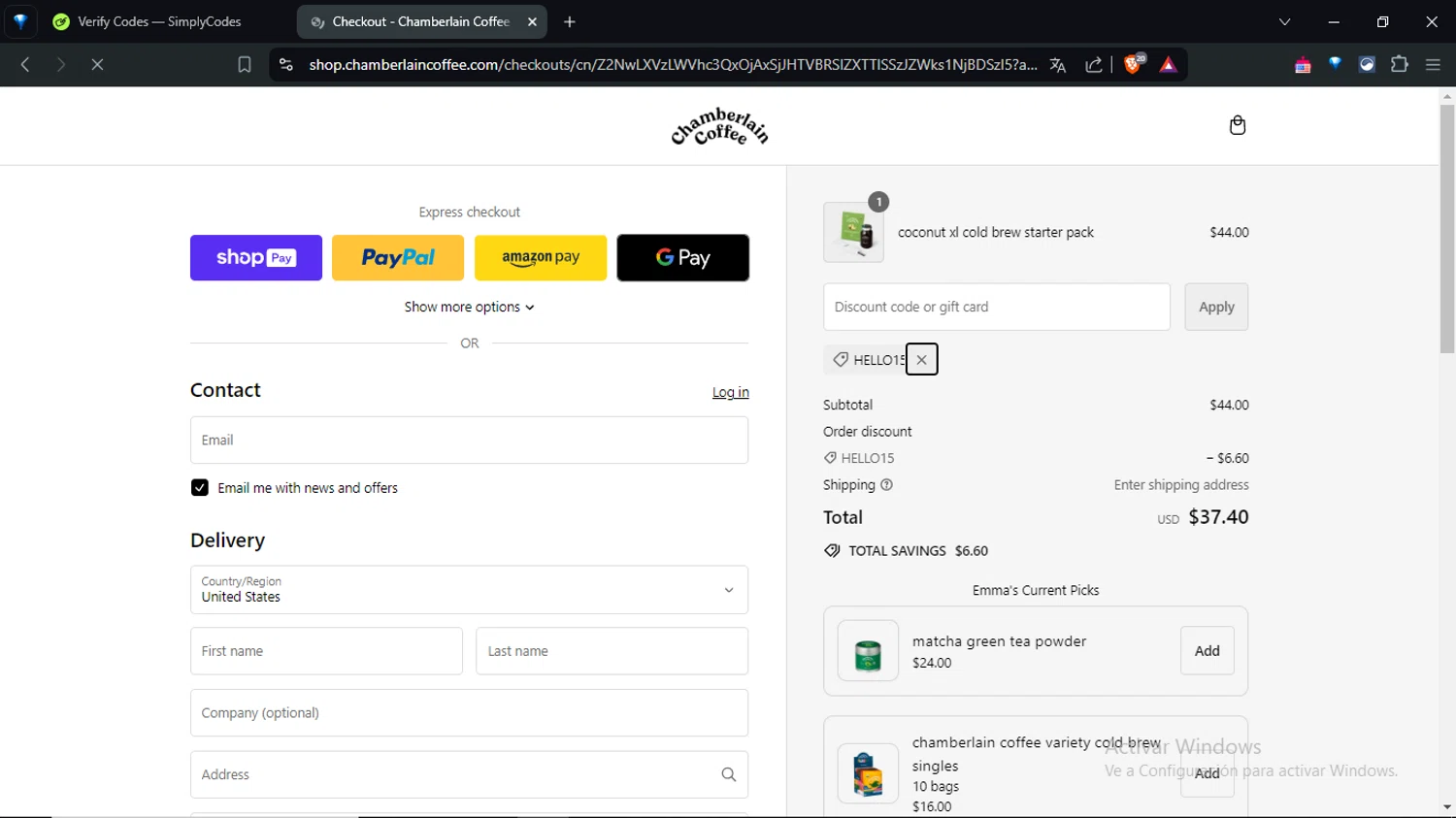
Task: Close the Checkout tab
Action: pyautogui.click(x=532, y=21)
